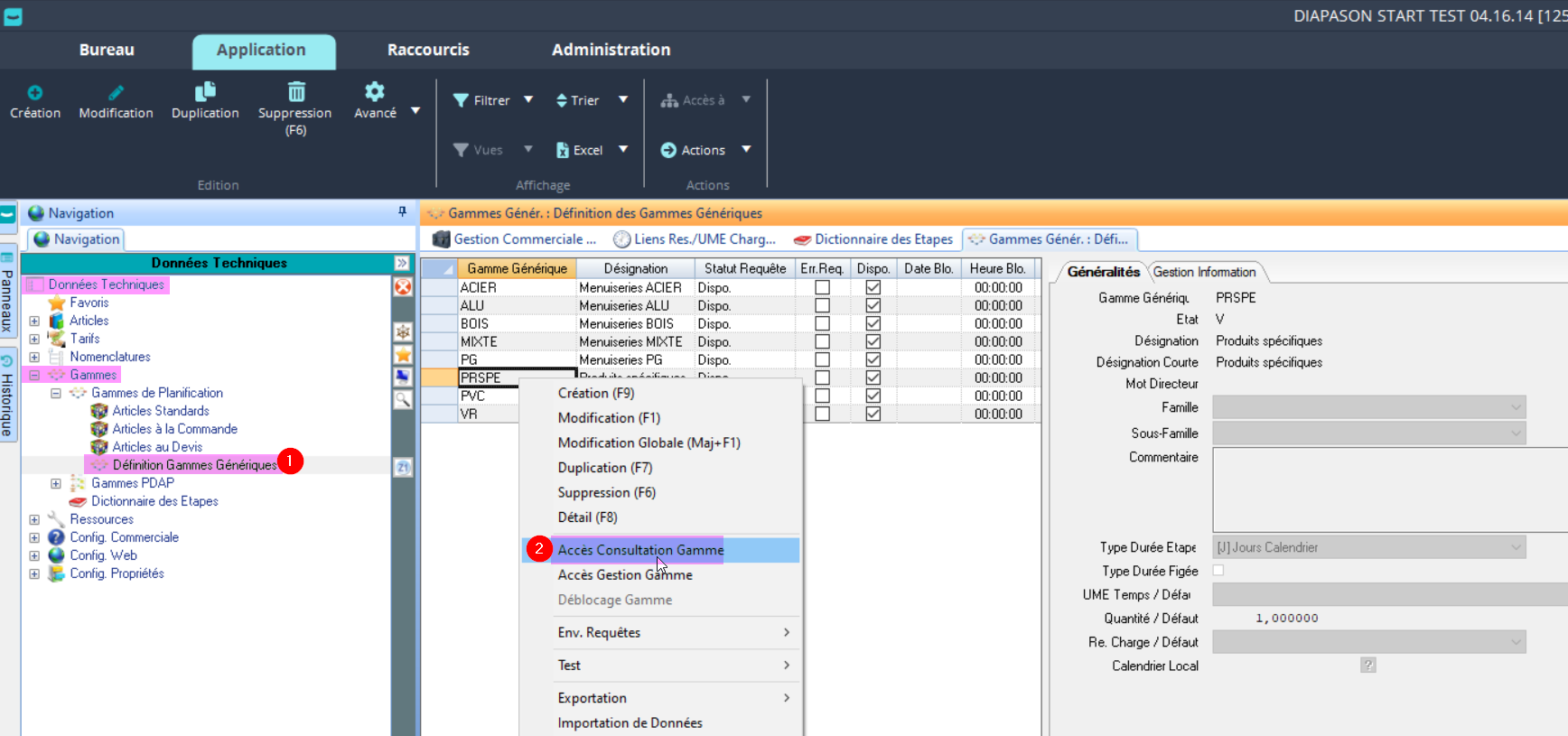Switch to the Administration ribbon tab

tap(611, 50)
